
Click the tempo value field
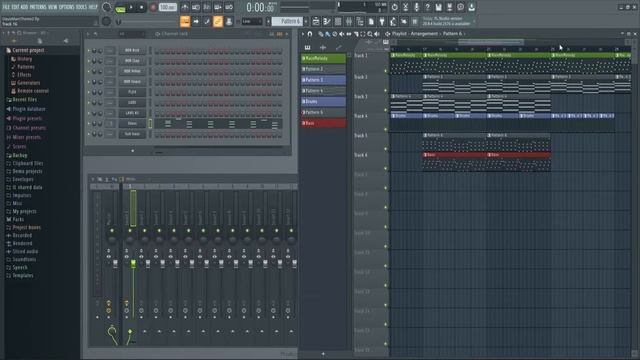point(168,7)
